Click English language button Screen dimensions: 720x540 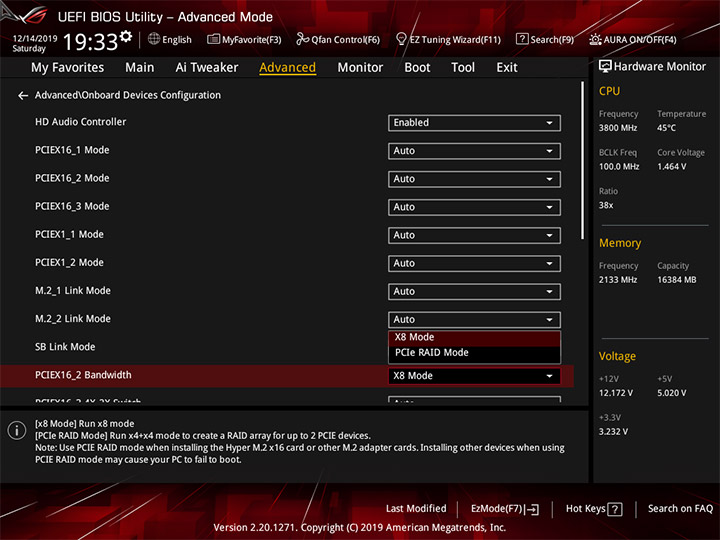coord(170,39)
